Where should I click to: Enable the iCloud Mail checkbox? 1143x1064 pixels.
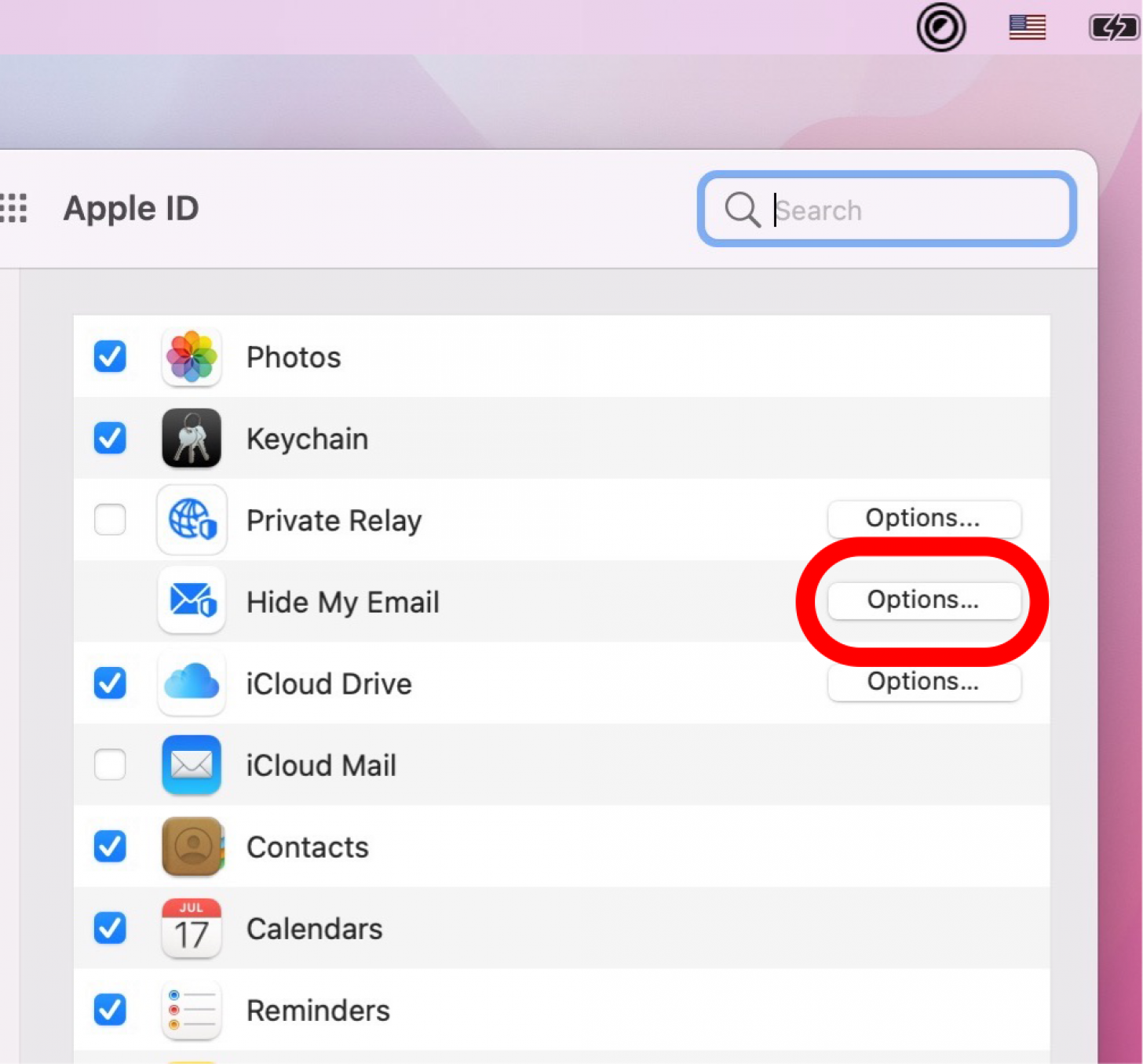pos(110,765)
